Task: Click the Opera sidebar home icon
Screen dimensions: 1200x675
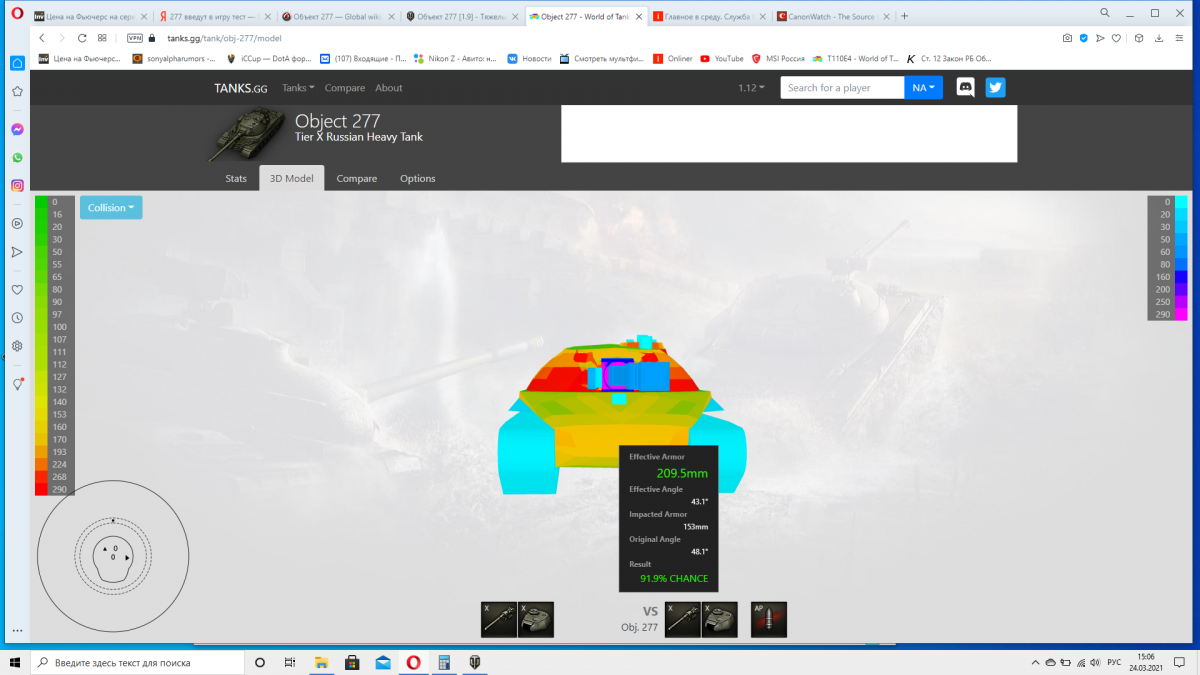Action: tap(17, 63)
